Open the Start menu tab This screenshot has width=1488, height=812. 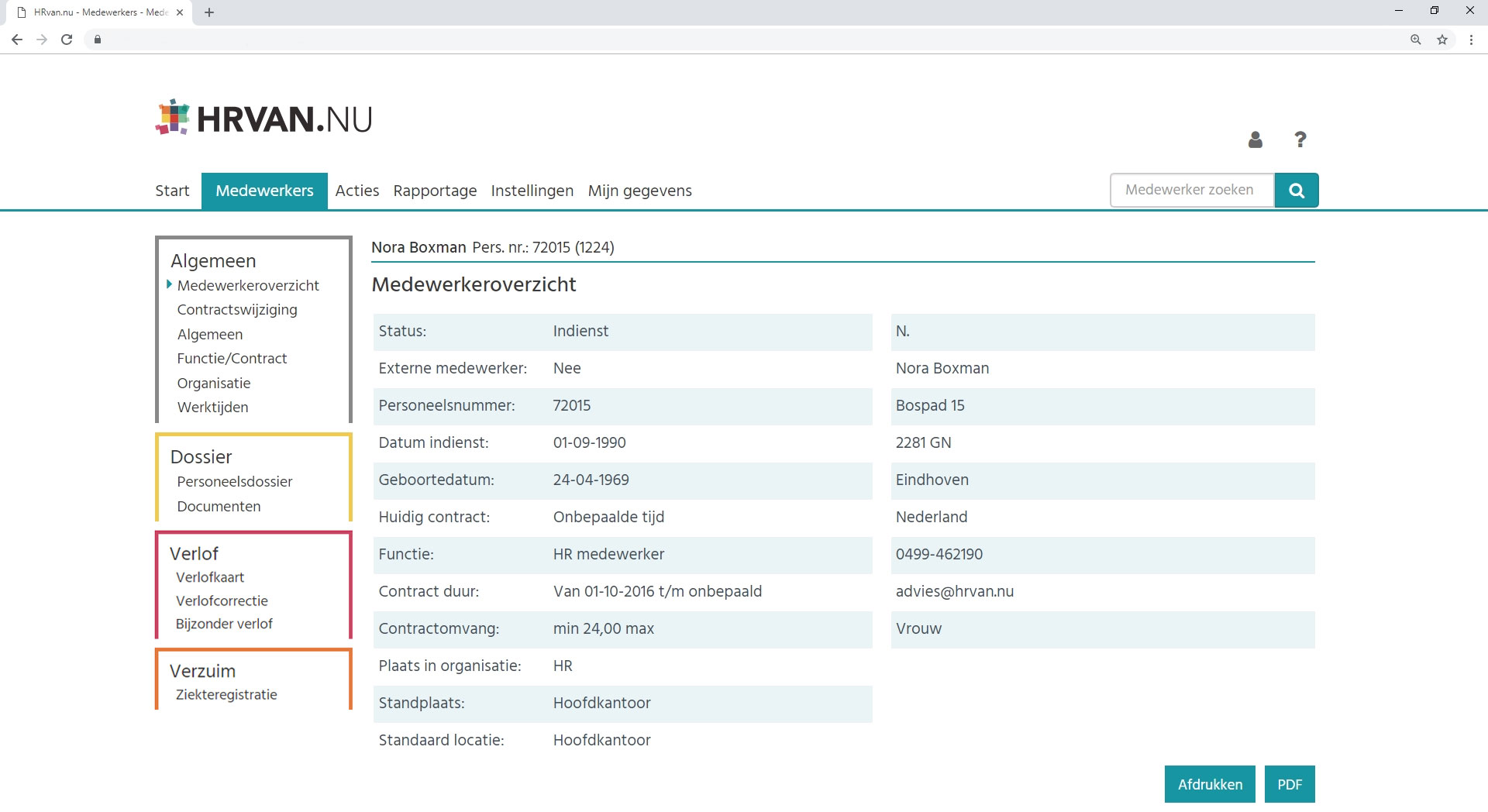[172, 191]
